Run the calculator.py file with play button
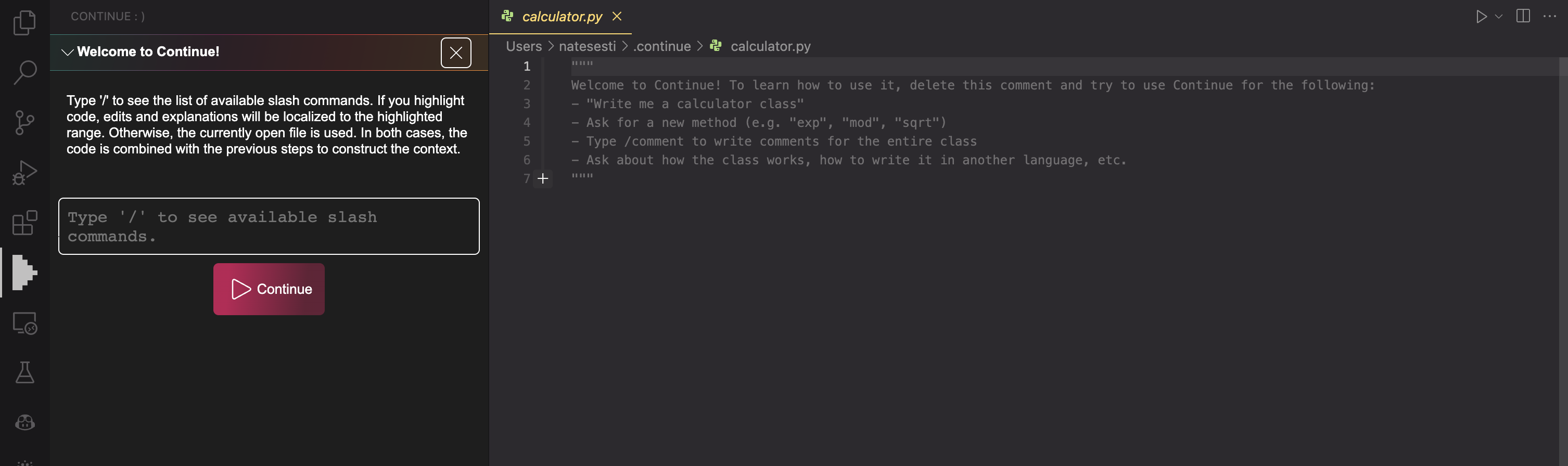This screenshot has width=1568, height=466. pos(1482,17)
